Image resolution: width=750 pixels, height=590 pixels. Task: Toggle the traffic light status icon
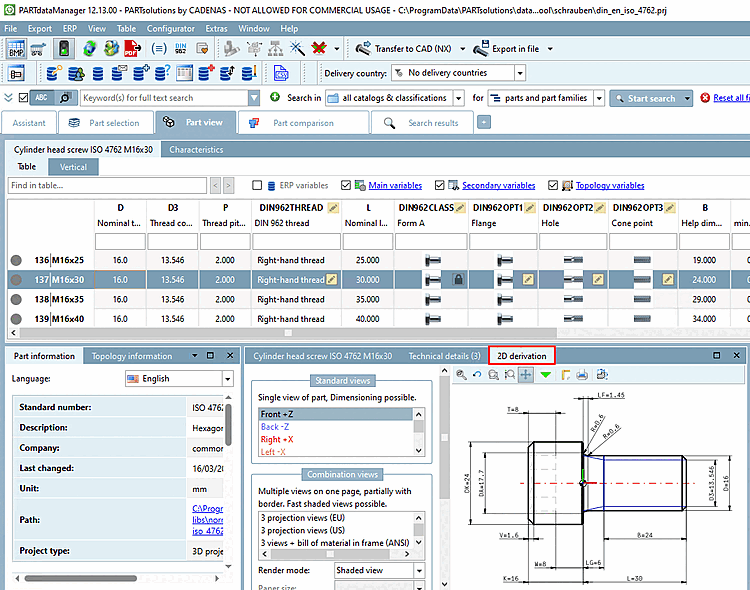[x=64, y=49]
